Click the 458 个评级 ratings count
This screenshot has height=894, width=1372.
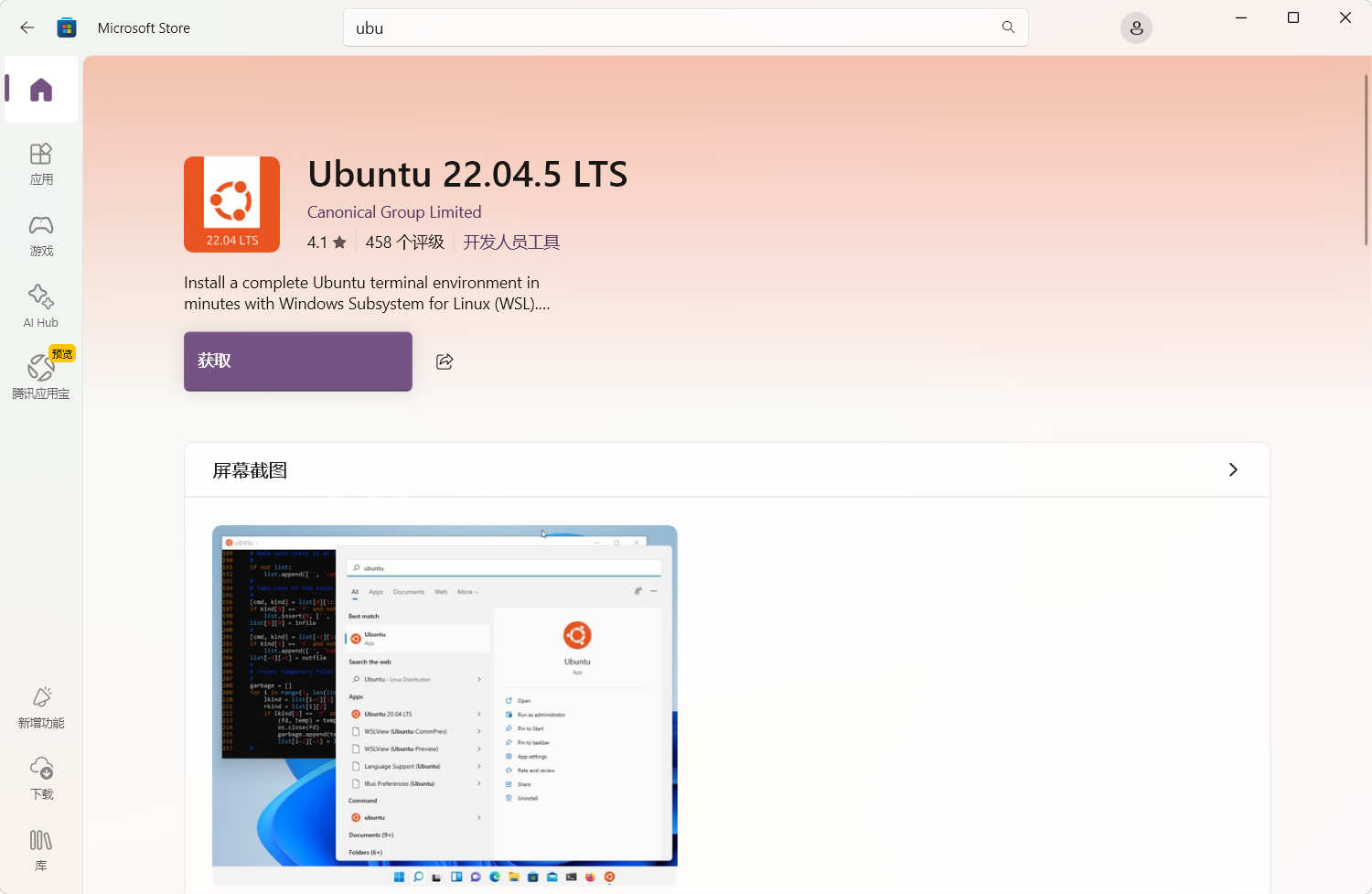(404, 242)
